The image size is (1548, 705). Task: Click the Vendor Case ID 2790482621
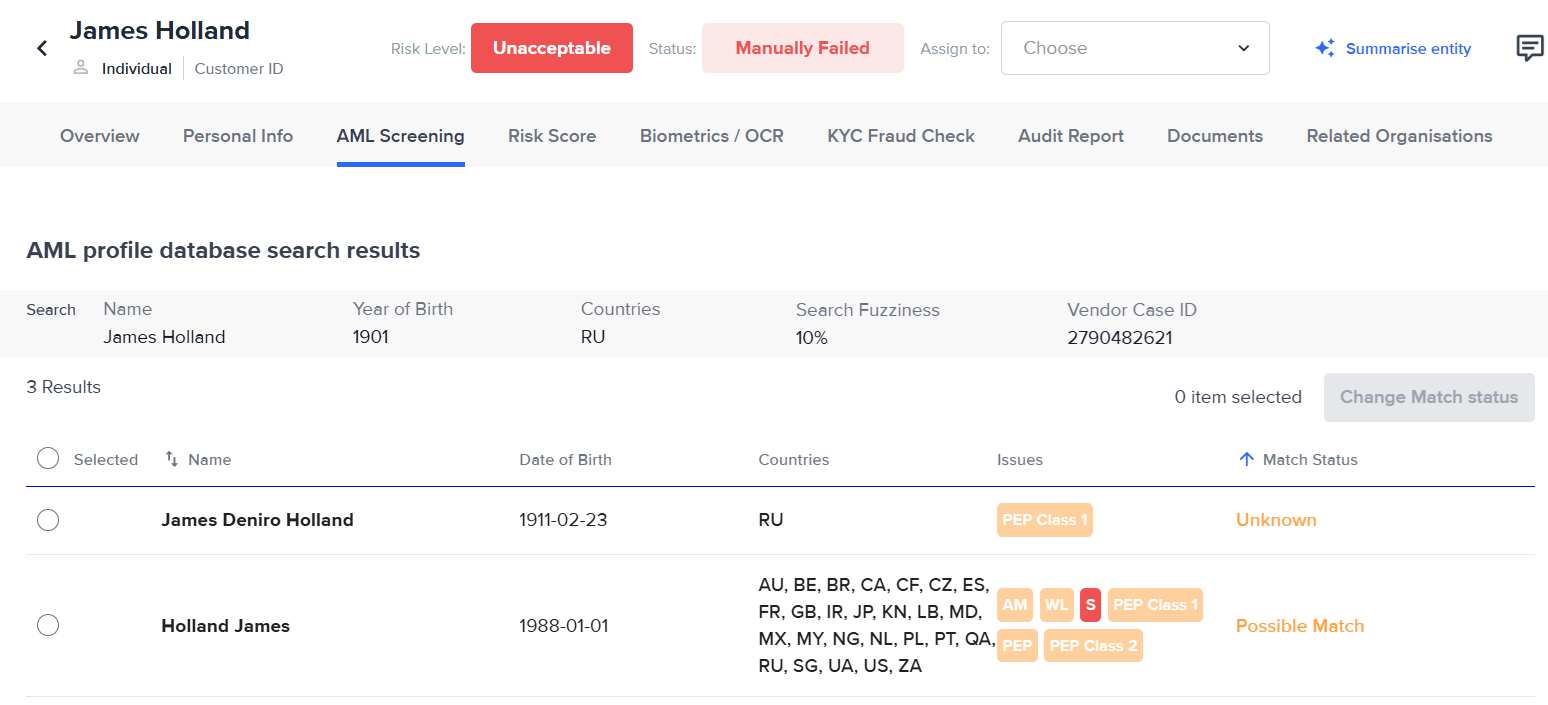click(x=1120, y=337)
